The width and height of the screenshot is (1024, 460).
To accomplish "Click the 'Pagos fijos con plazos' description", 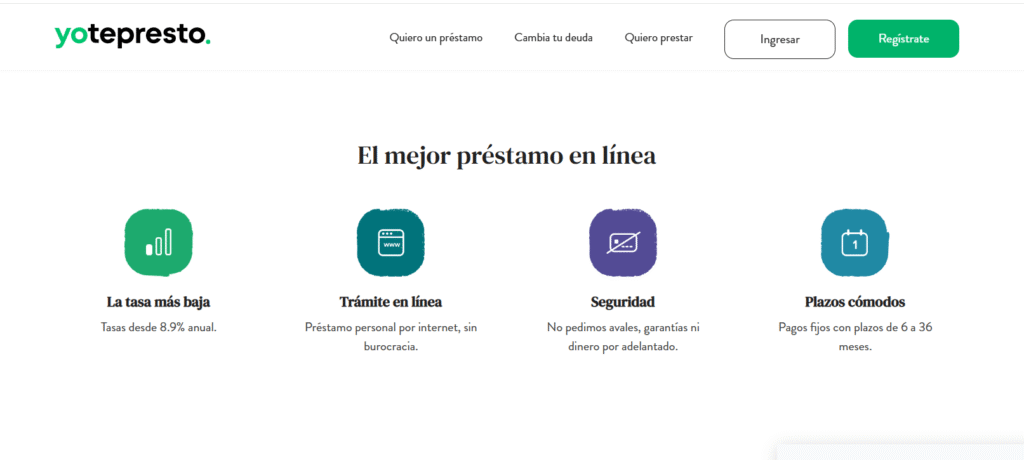I will [855, 337].
